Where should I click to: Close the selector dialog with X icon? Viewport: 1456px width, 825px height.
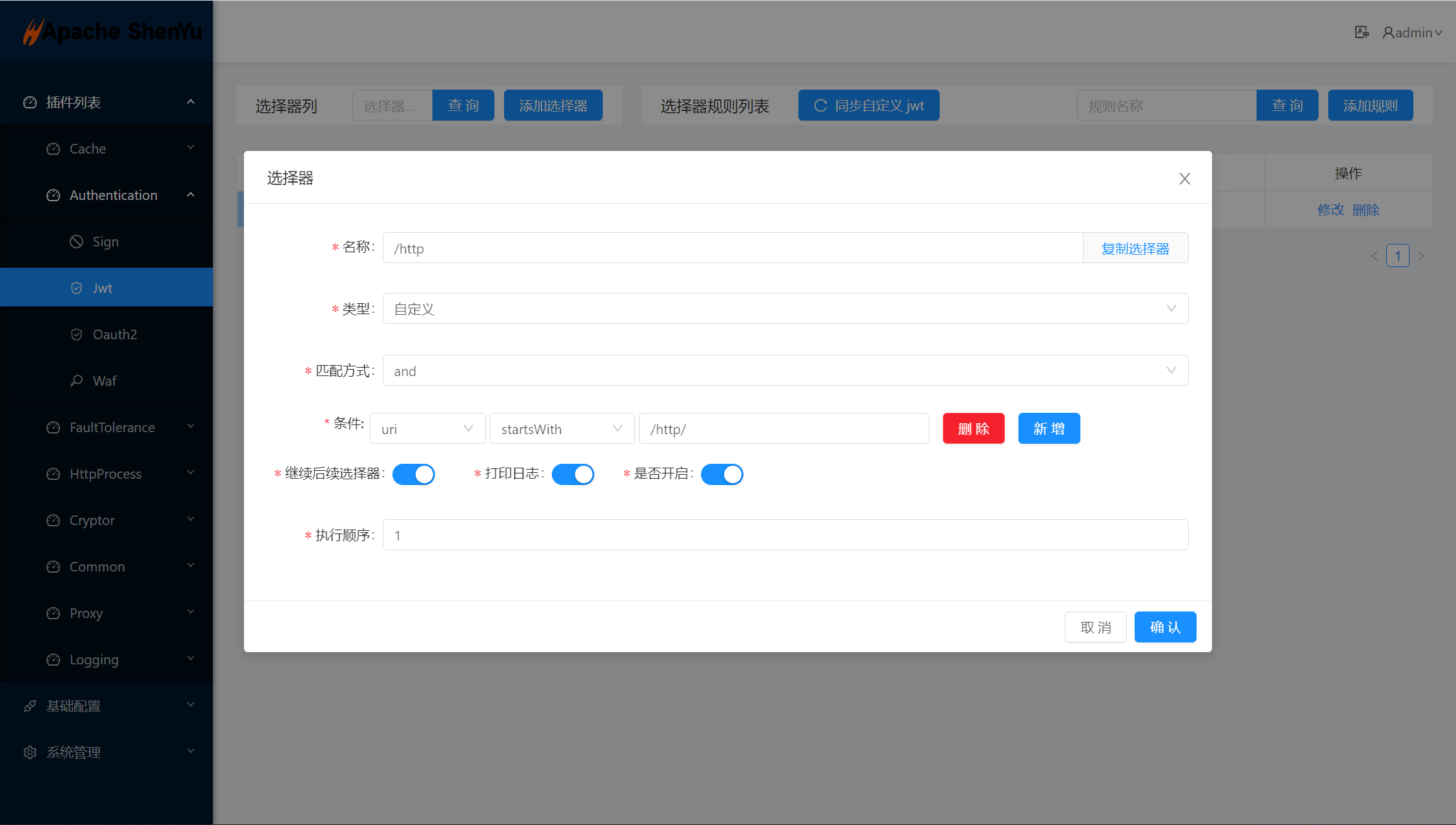pyautogui.click(x=1184, y=179)
